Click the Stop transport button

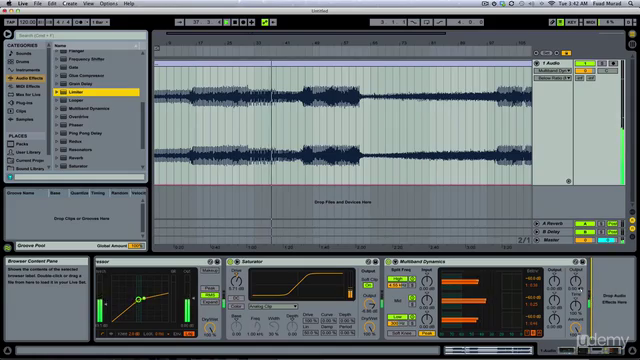(x=235, y=22)
